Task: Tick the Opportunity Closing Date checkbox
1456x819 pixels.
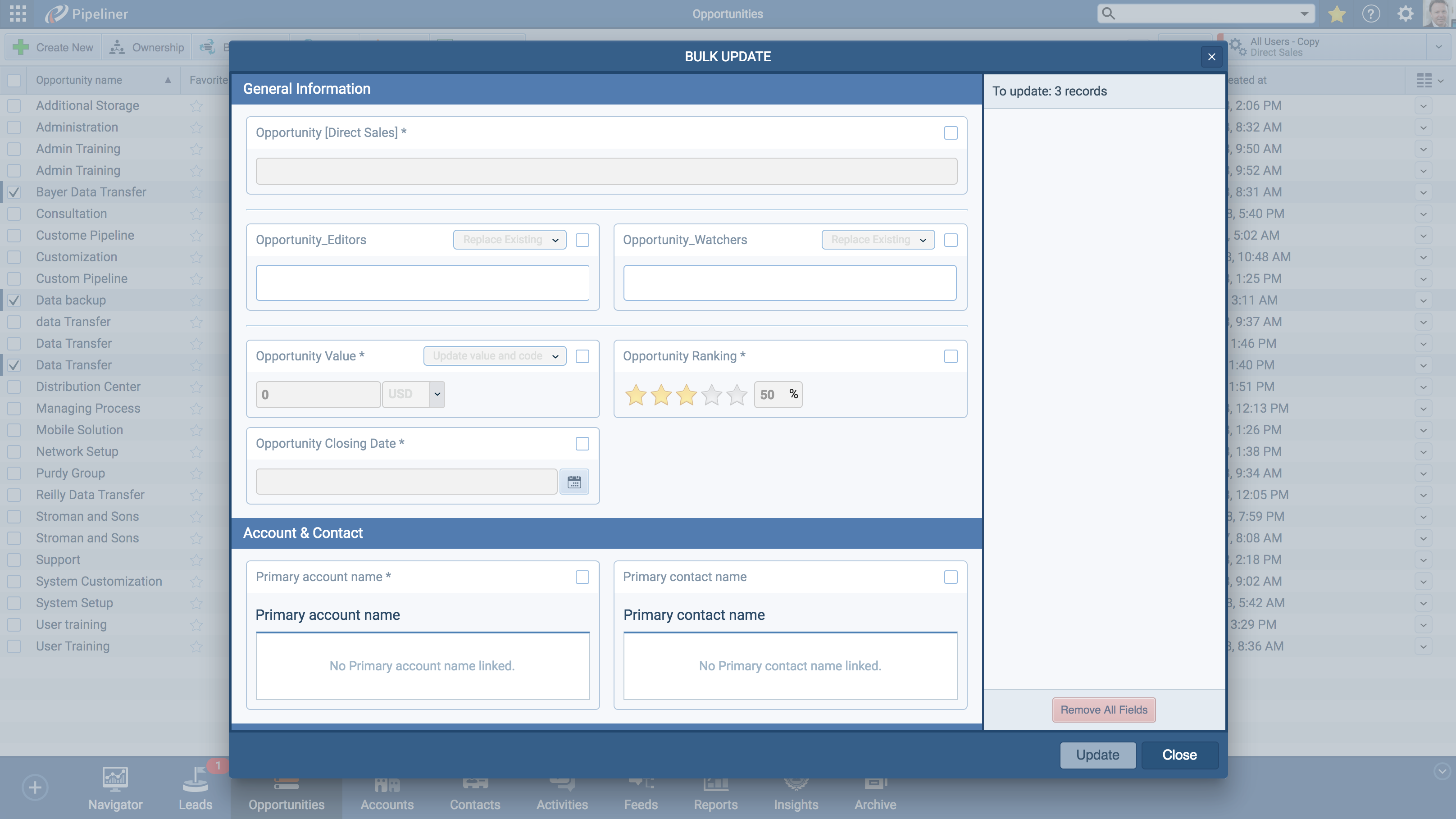Action: 582,444
